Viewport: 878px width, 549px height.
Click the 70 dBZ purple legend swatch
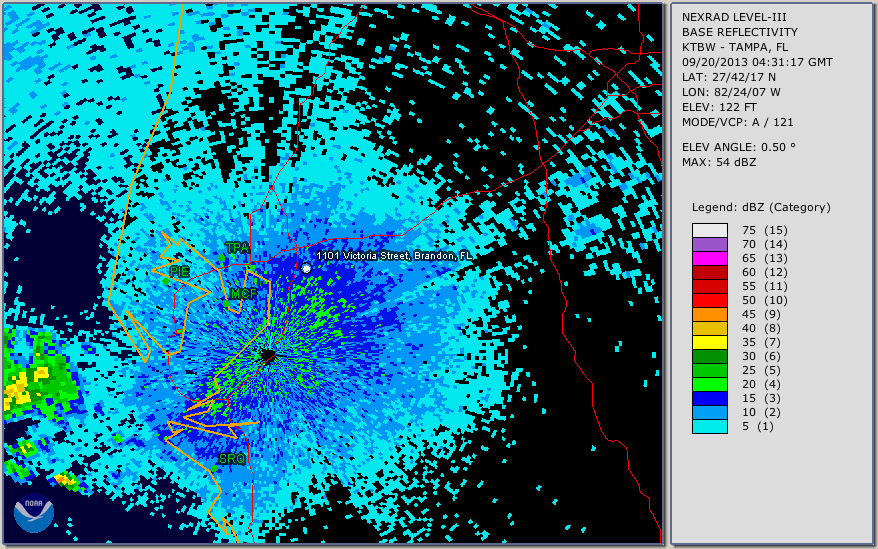pos(709,244)
